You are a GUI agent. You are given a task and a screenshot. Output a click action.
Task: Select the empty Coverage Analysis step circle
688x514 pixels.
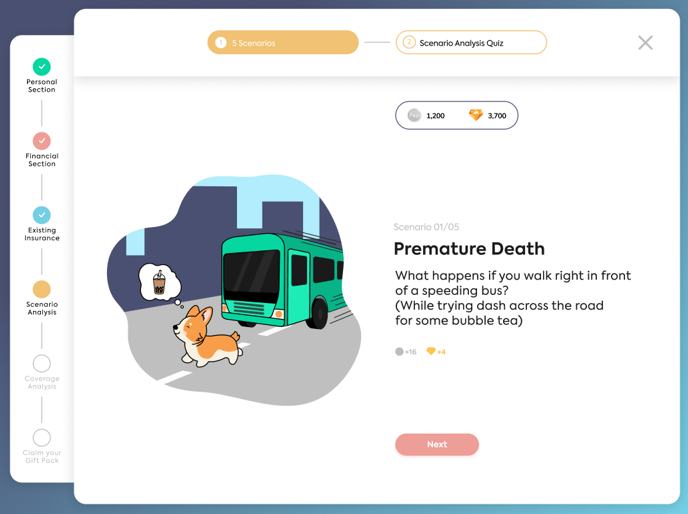click(x=41, y=363)
